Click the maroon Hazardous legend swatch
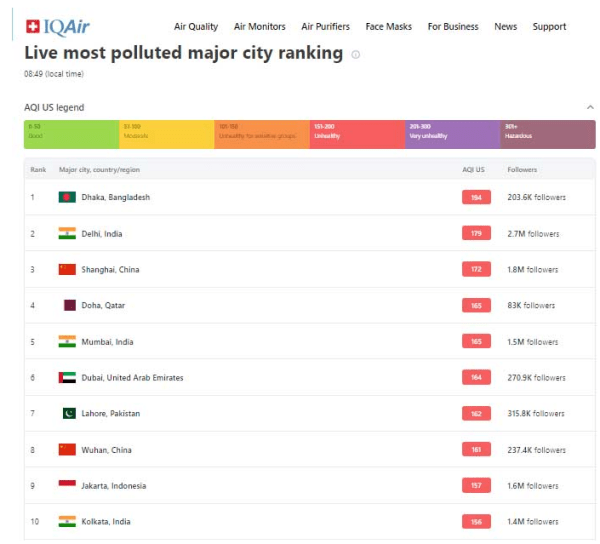The image size is (600, 544). click(x=548, y=134)
